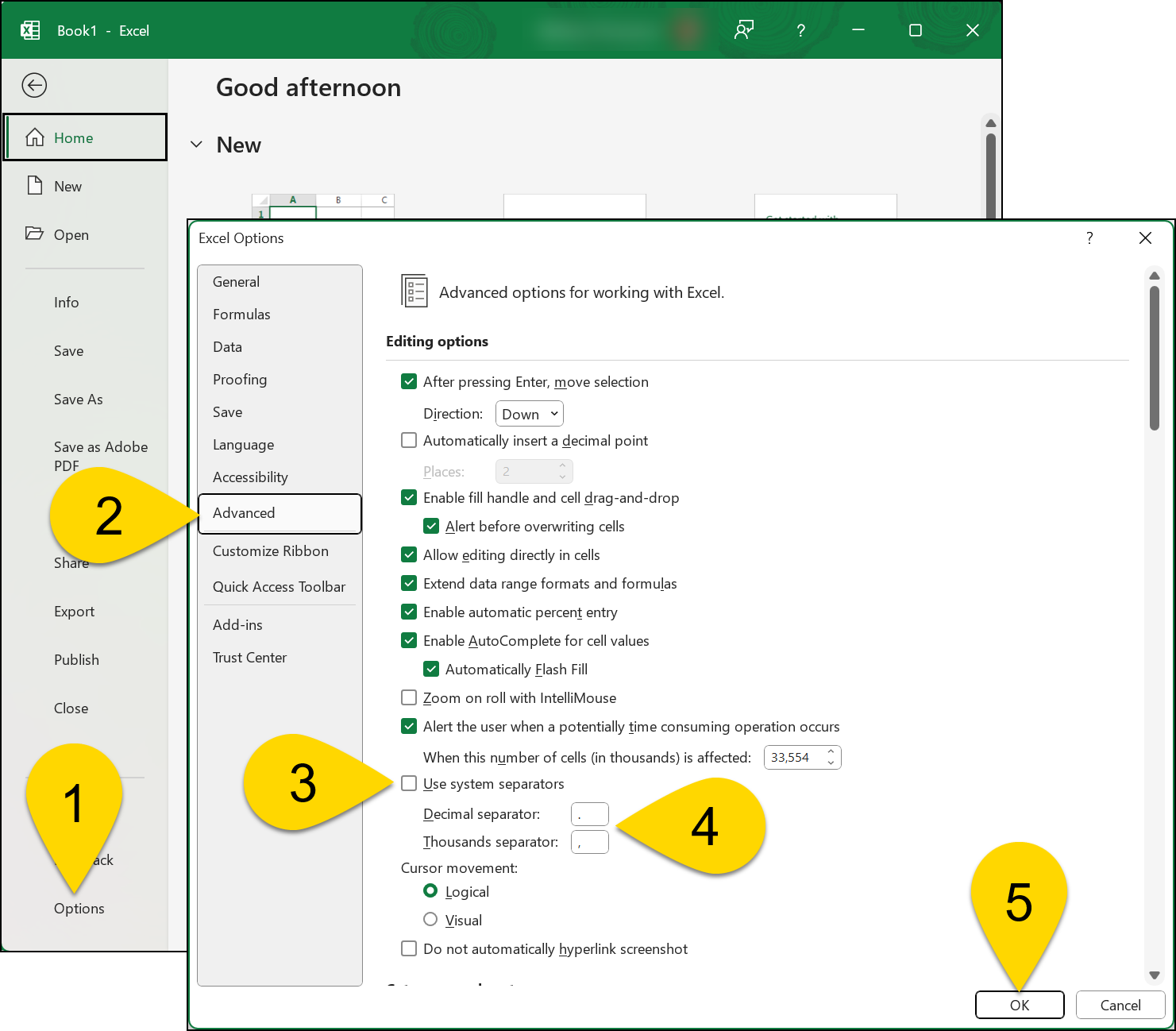This screenshot has height=1031, width=1176.
Task: Click the New document icon
Action: [34, 185]
